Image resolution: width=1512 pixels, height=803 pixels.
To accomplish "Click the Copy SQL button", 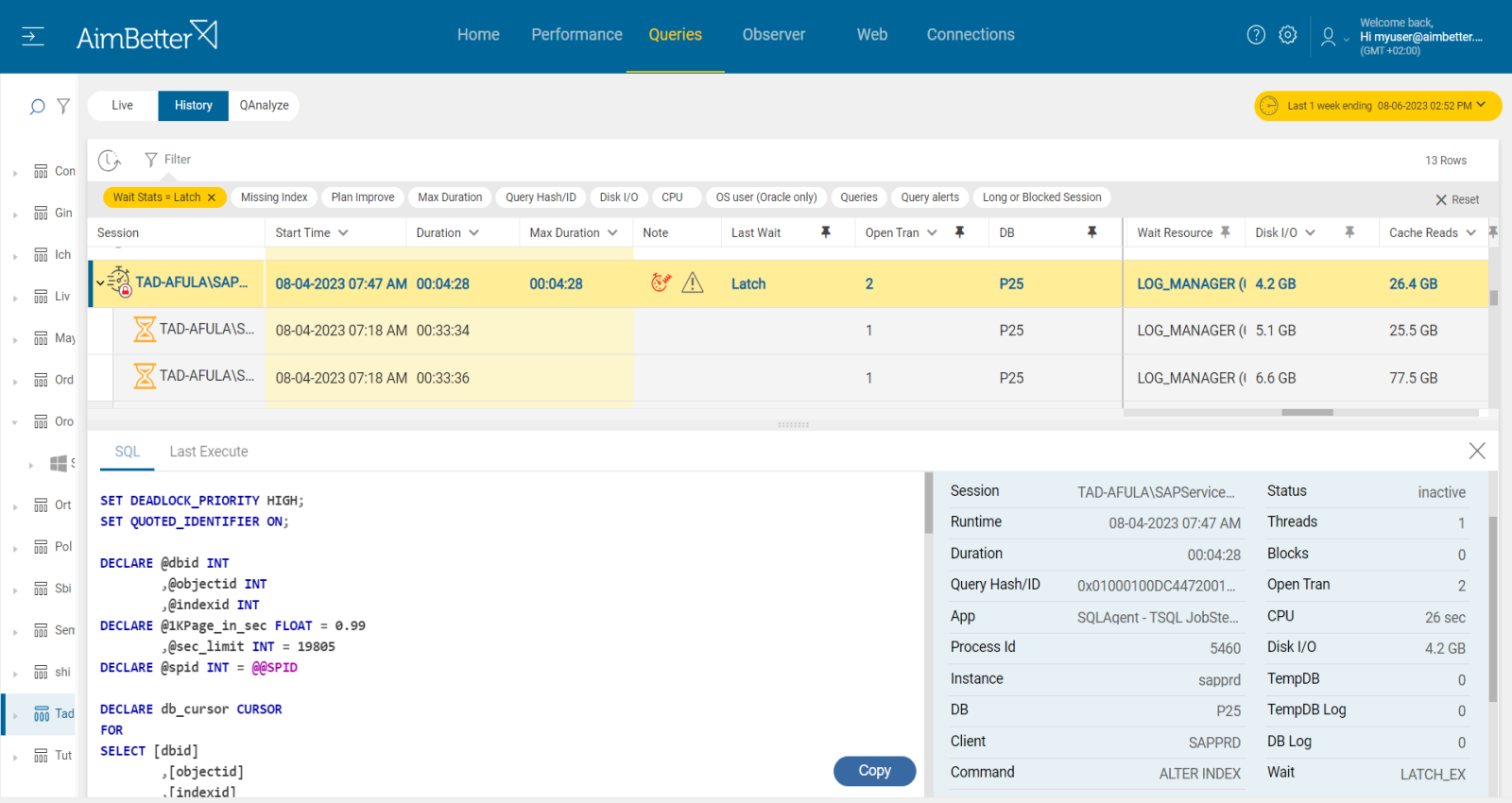I will pyautogui.click(x=875, y=771).
